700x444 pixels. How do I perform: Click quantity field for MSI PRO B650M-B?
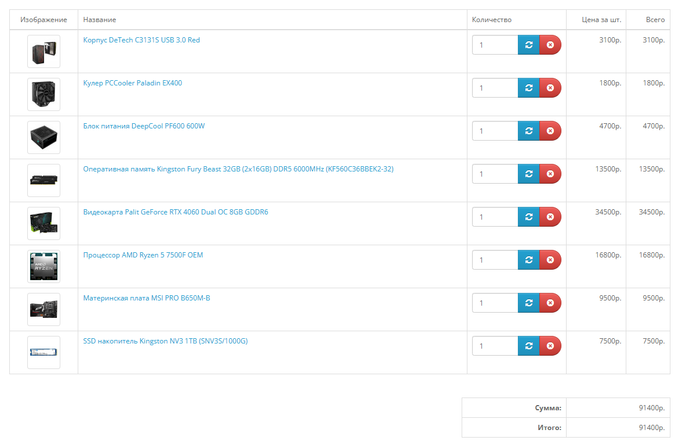[x=494, y=303]
